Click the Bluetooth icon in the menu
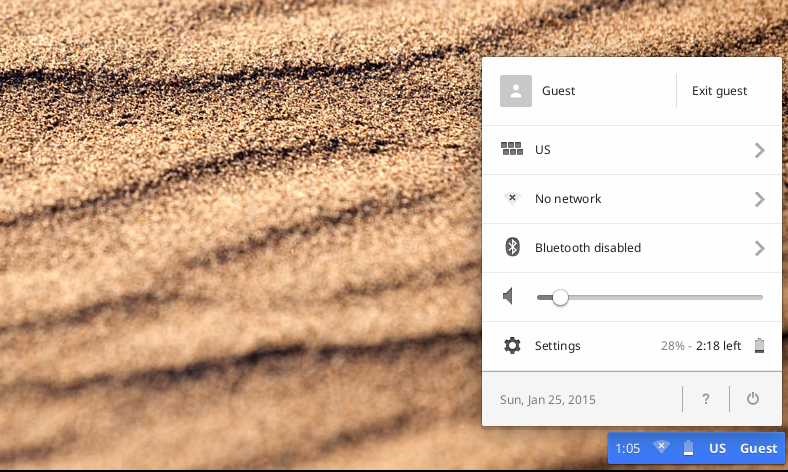This screenshot has width=788, height=472. [512, 248]
